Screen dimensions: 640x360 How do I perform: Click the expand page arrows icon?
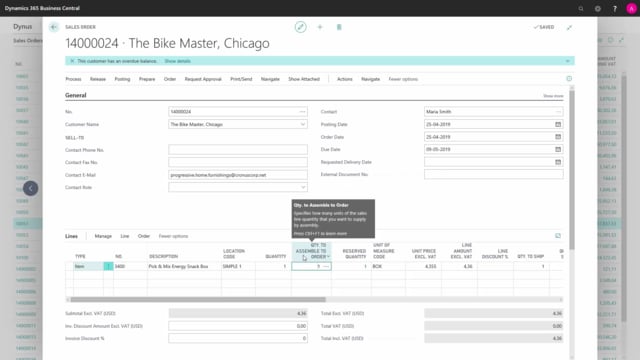(569, 27)
